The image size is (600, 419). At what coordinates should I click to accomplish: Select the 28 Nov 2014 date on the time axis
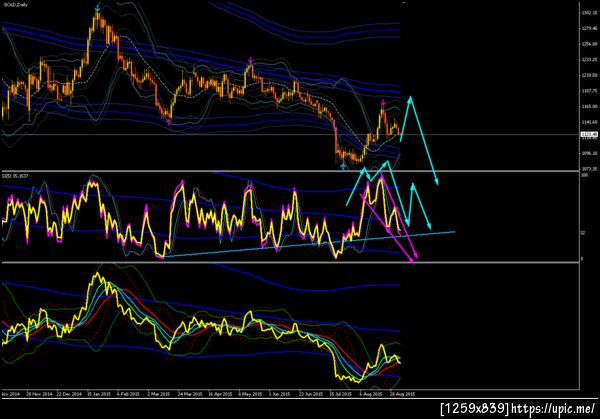(x=39, y=393)
